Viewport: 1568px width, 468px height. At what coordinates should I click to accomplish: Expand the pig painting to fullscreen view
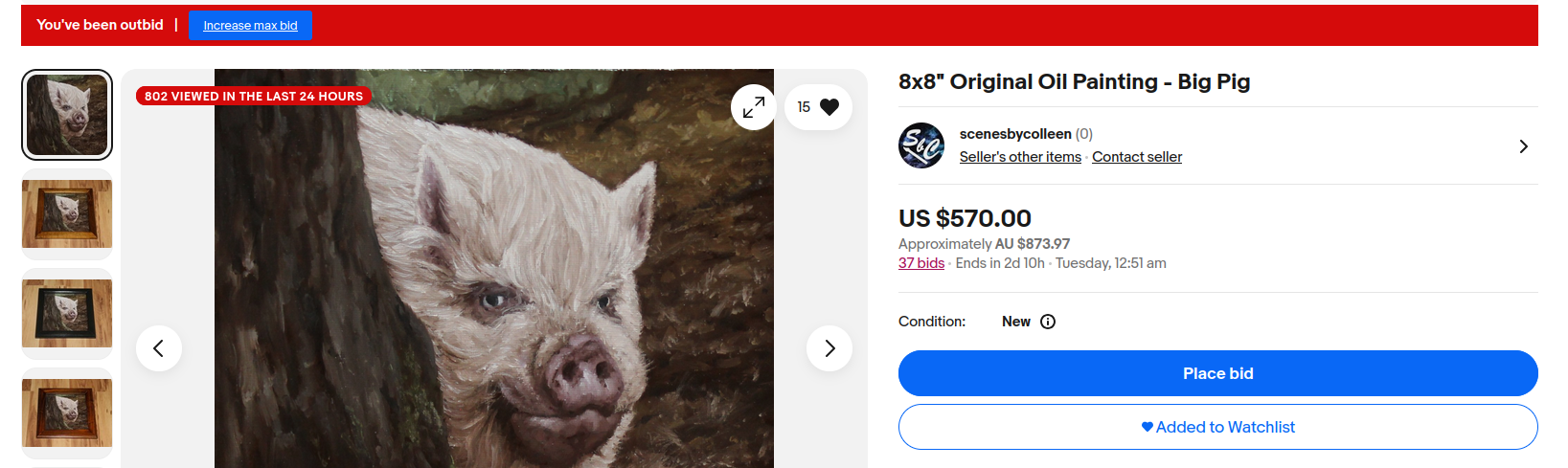[754, 107]
